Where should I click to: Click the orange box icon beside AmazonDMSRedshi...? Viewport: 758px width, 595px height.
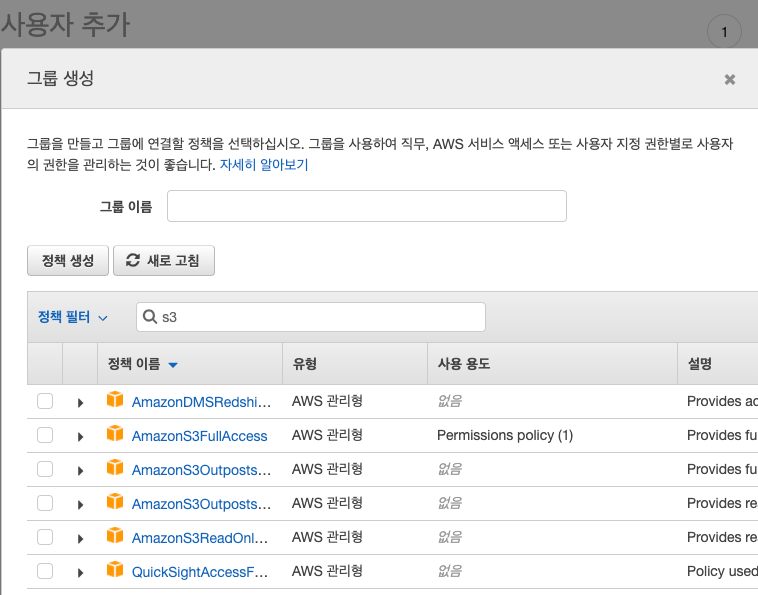[115, 399]
